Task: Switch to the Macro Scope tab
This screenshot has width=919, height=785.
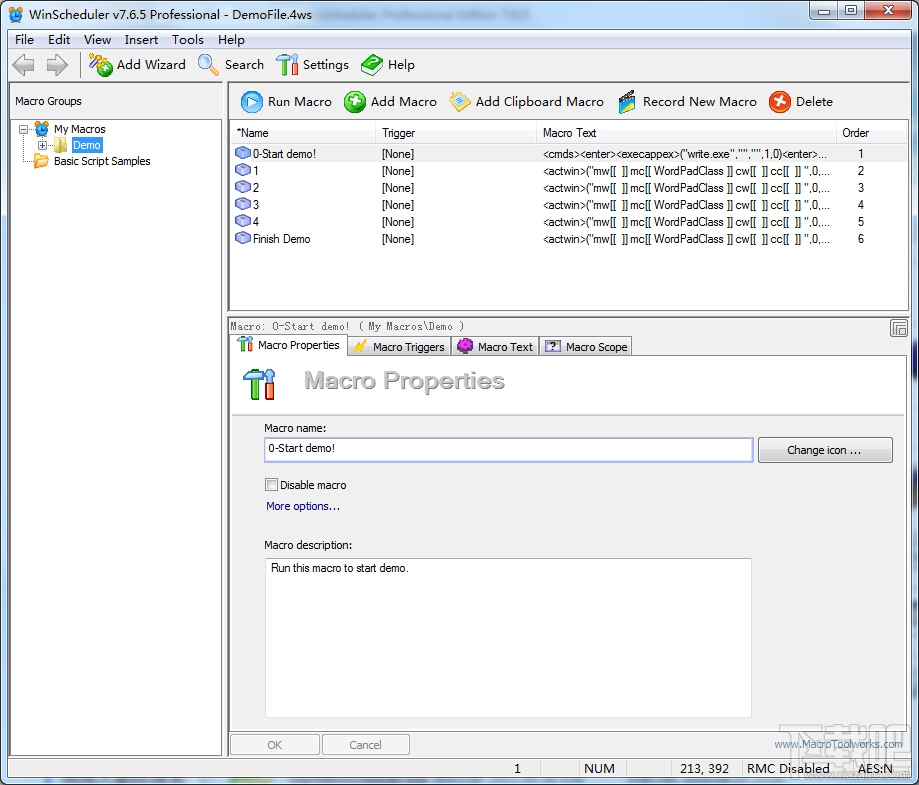Action: [586, 346]
